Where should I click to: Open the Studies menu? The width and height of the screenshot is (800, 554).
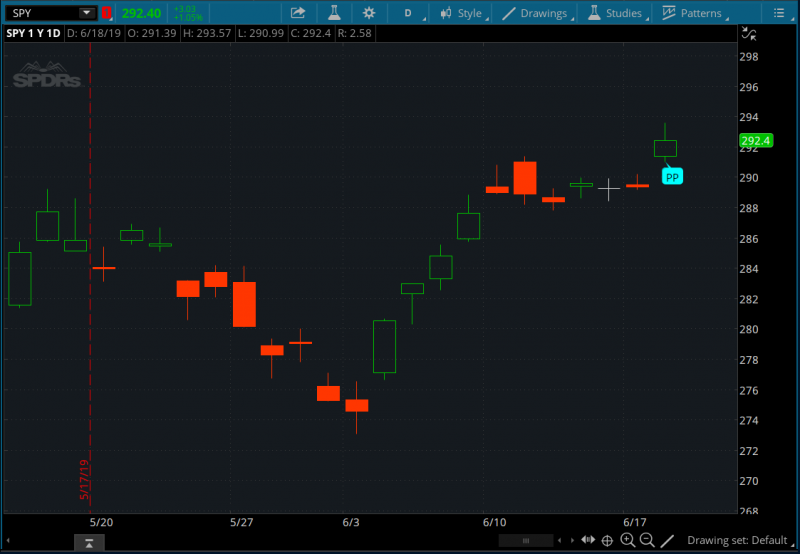tap(614, 13)
